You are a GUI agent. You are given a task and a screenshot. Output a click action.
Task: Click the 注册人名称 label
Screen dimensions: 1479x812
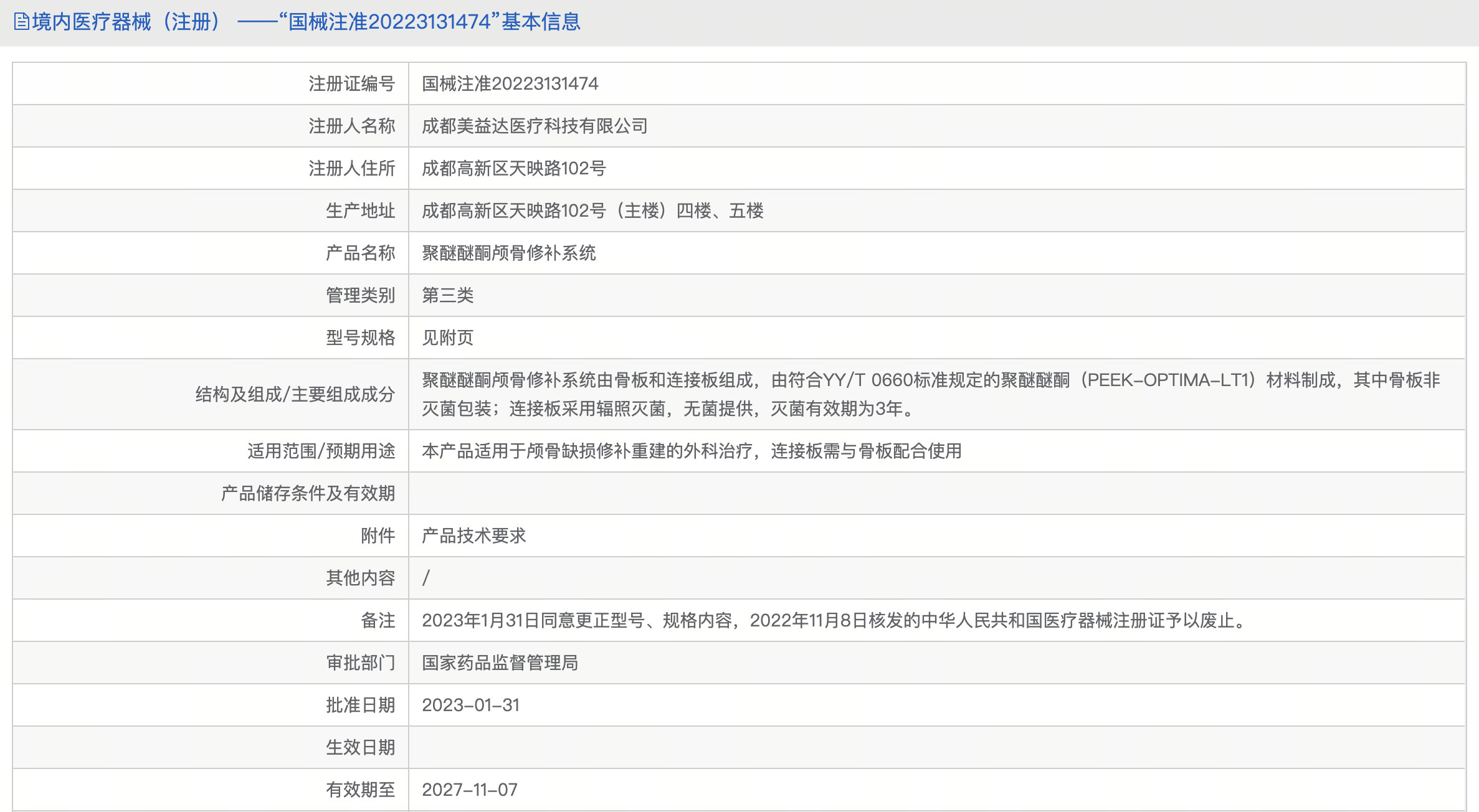pos(352,126)
